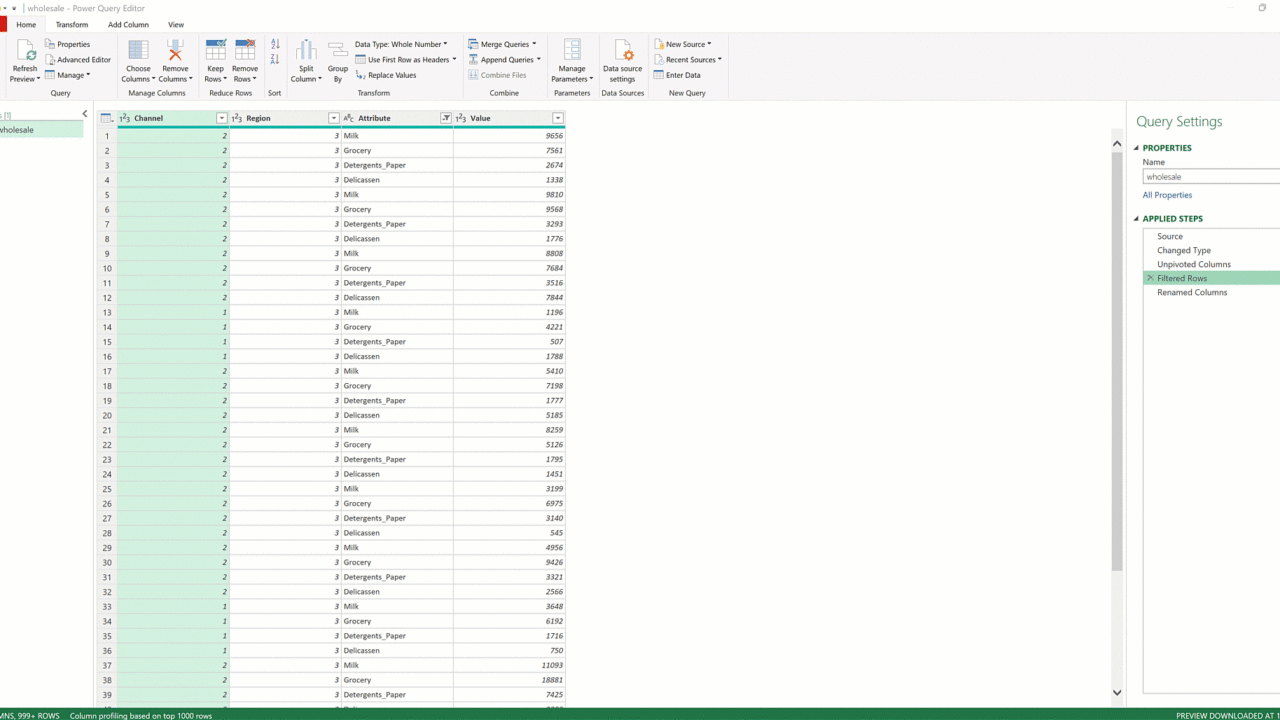Click the Group By icon
The height and width of the screenshot is (720, 1280).
[338, 52]
